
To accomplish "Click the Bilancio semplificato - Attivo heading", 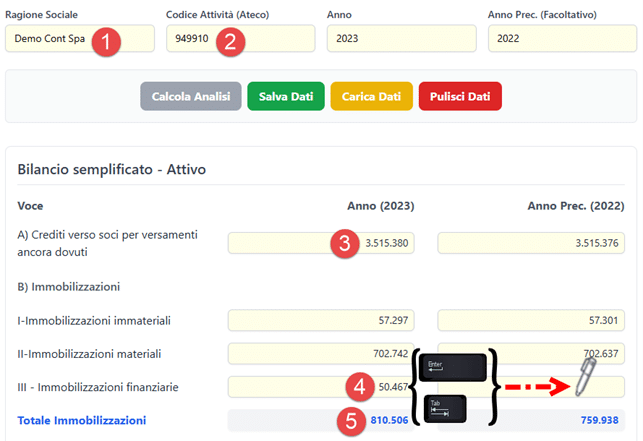I will [x=112, y=169].
